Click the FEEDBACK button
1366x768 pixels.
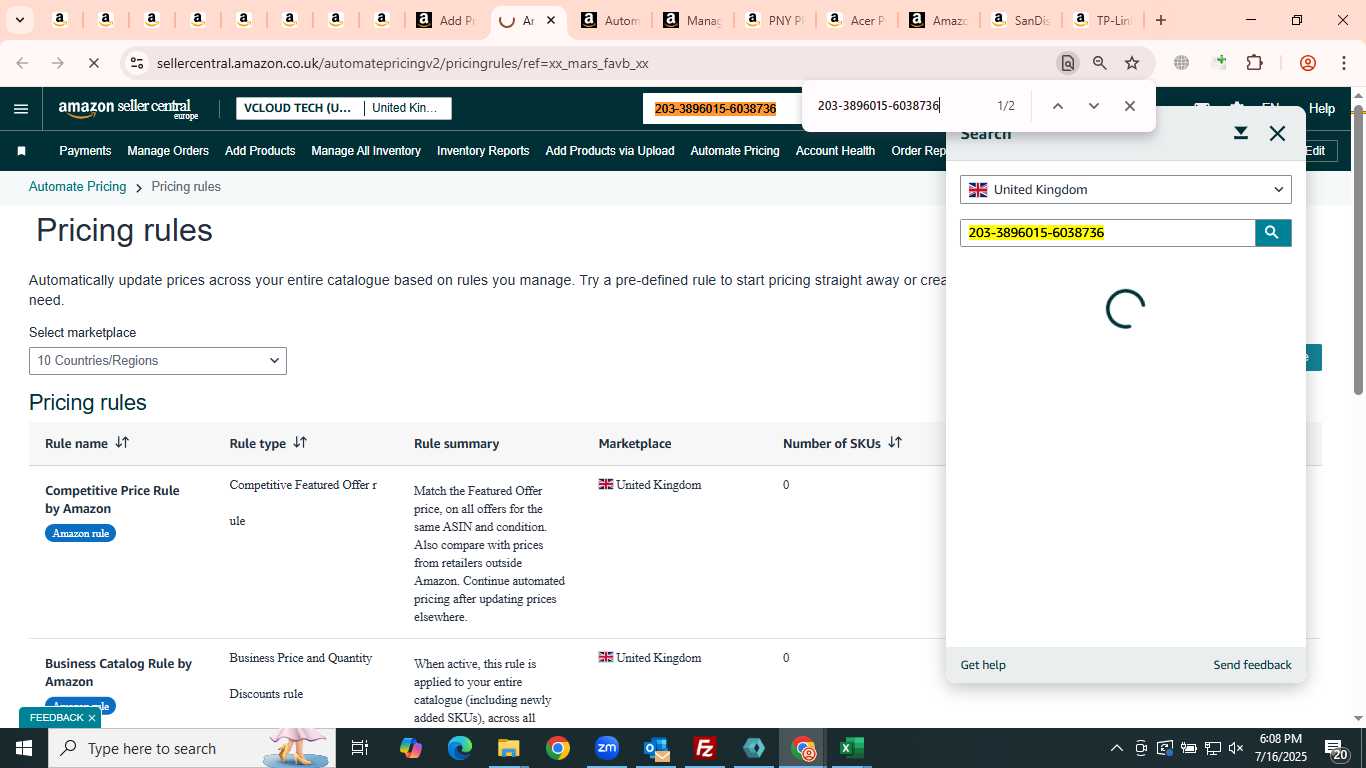click(x=57, y=718)
